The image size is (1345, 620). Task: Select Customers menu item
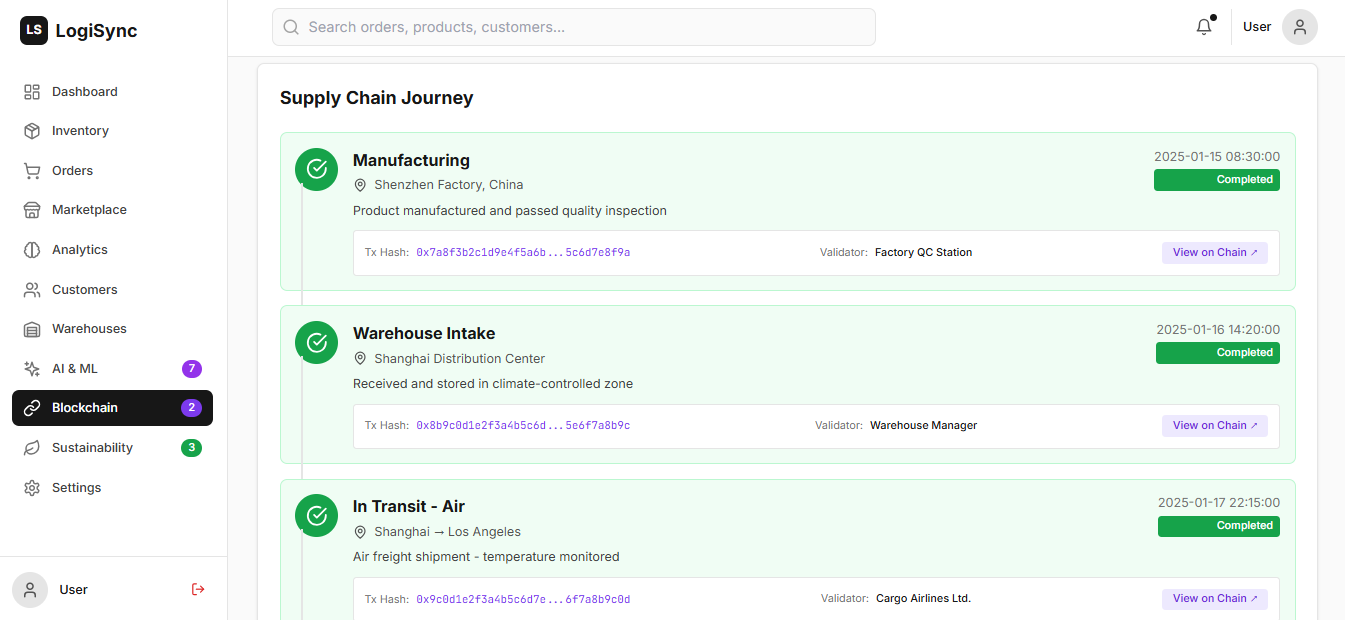[112, 290]
